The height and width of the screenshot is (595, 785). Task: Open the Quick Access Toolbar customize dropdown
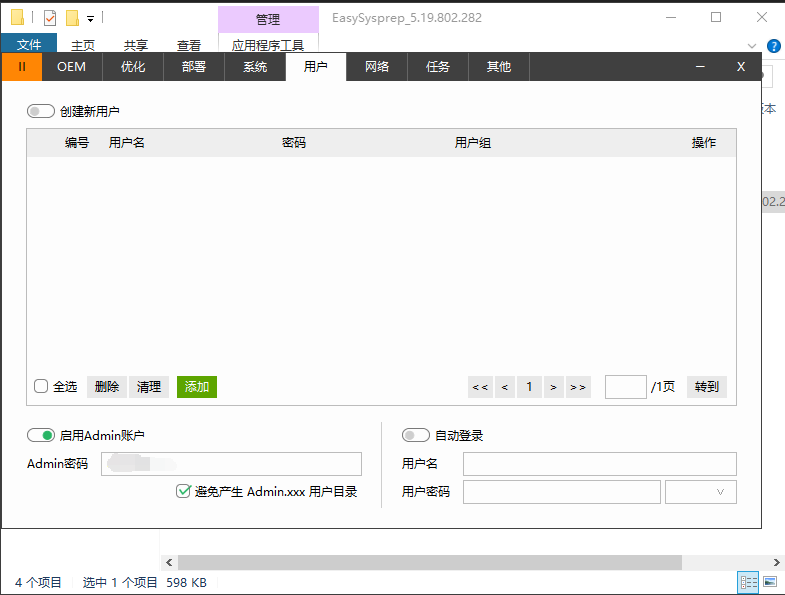point(90,18)
